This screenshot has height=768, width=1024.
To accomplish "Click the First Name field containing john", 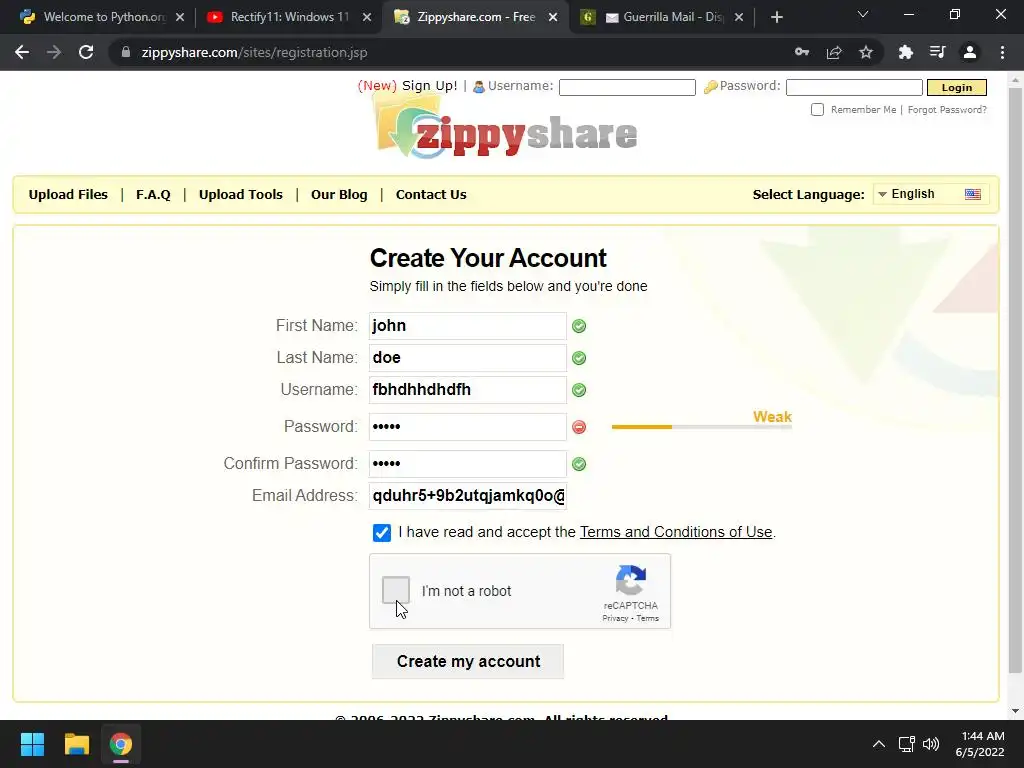I will click(468, 326).
